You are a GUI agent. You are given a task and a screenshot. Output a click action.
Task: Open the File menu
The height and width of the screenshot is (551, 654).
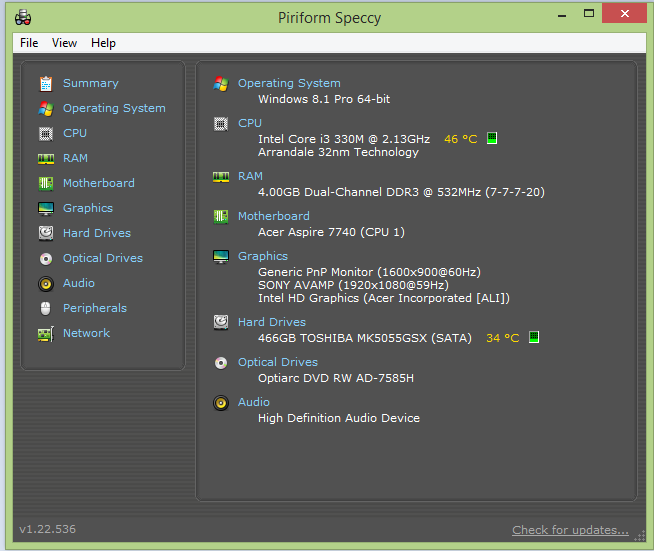[x=29, y=43]
